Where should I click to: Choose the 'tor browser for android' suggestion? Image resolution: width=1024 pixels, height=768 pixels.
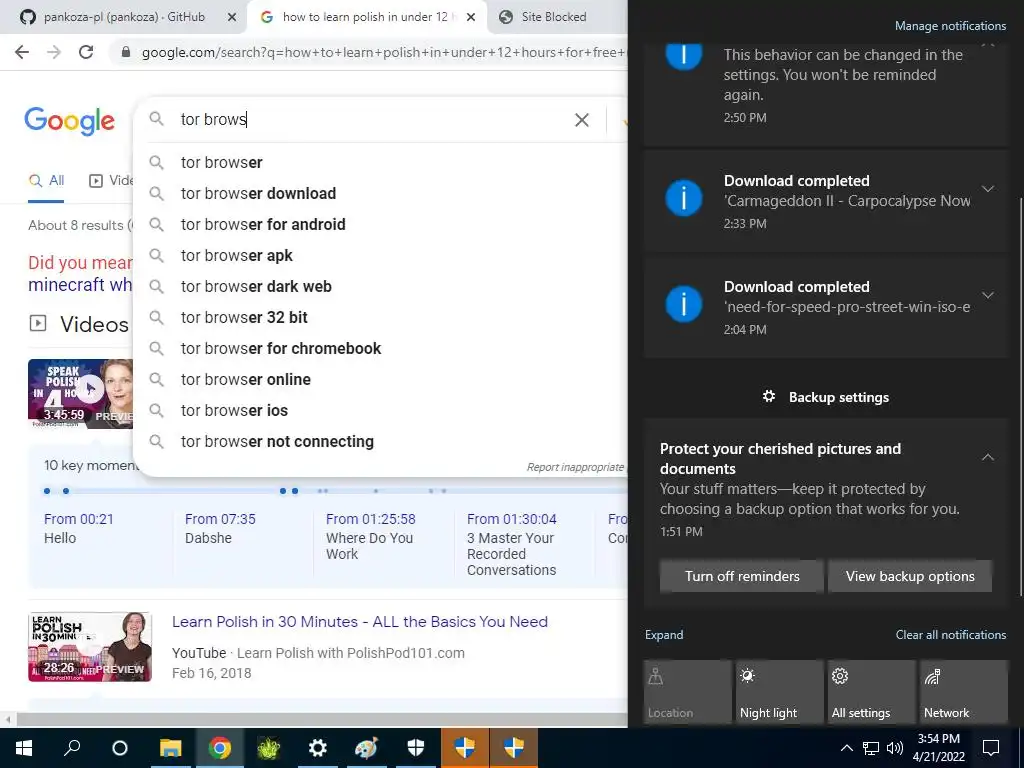pyautogui.click(x=379, y=225)
